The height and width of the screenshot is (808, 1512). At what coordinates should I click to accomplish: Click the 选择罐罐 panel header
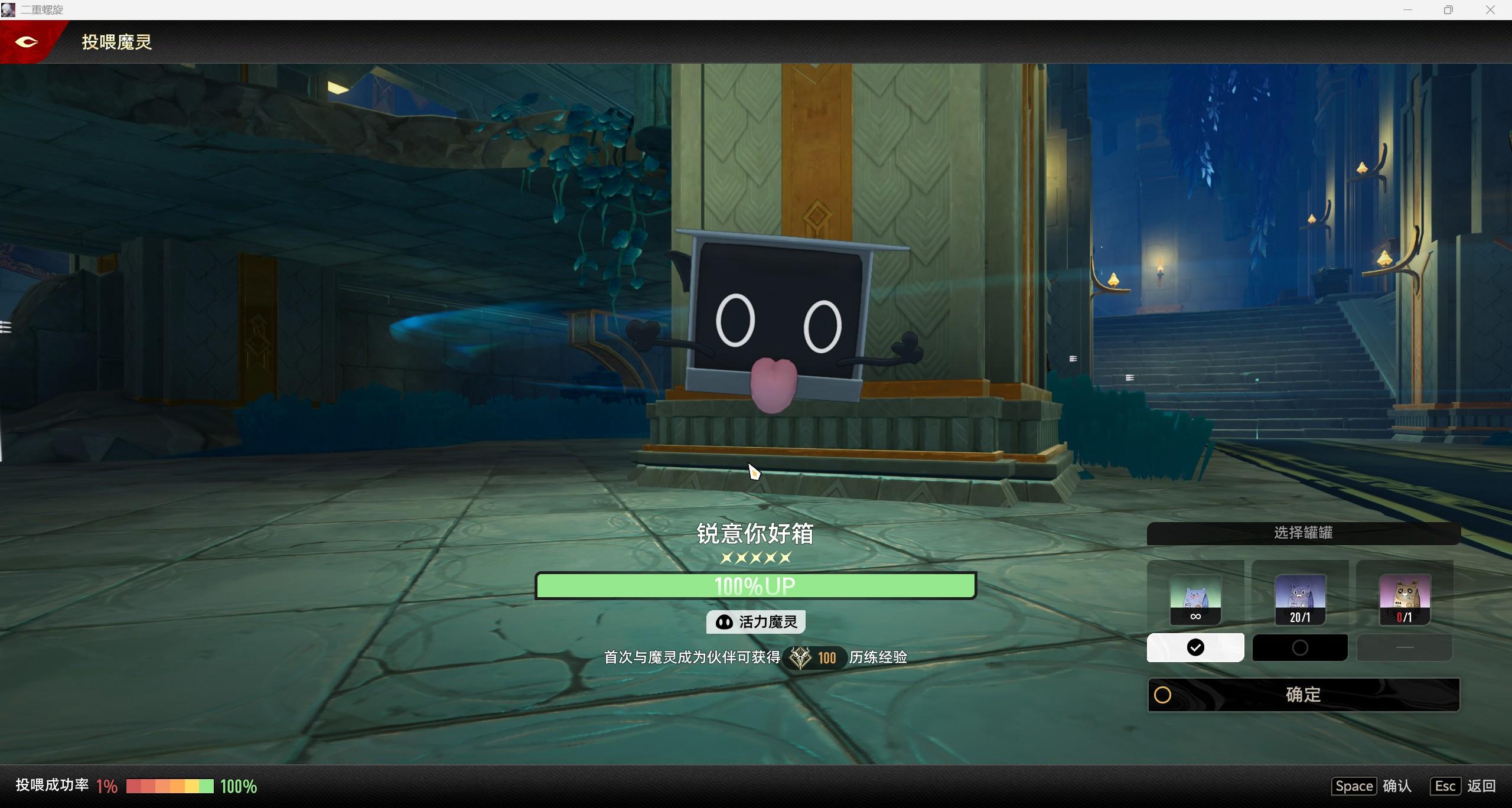coord(1303,533)
